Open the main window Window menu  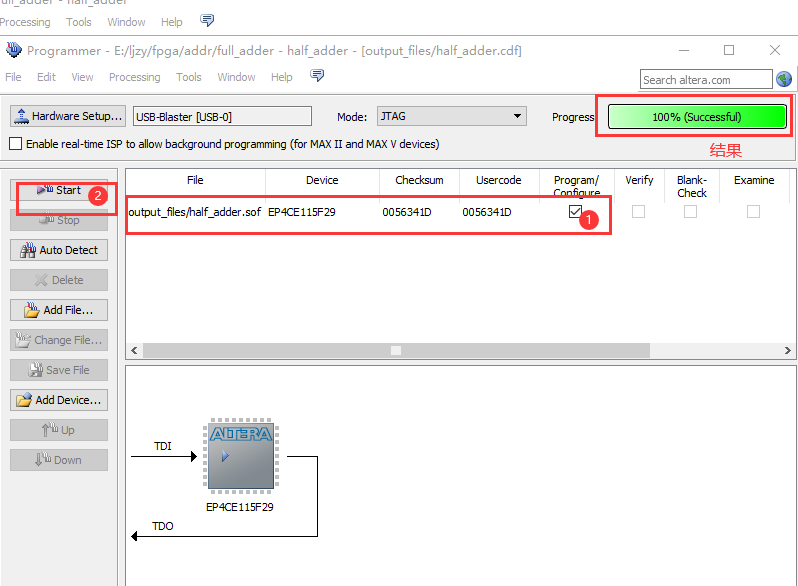pyautogui.click(x=126, y=22)
